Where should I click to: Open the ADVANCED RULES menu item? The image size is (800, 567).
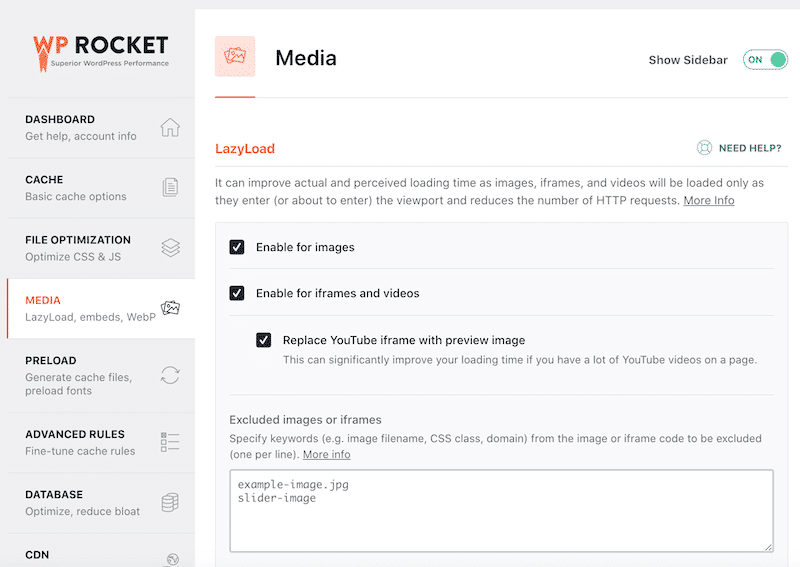tap(101, 442)
